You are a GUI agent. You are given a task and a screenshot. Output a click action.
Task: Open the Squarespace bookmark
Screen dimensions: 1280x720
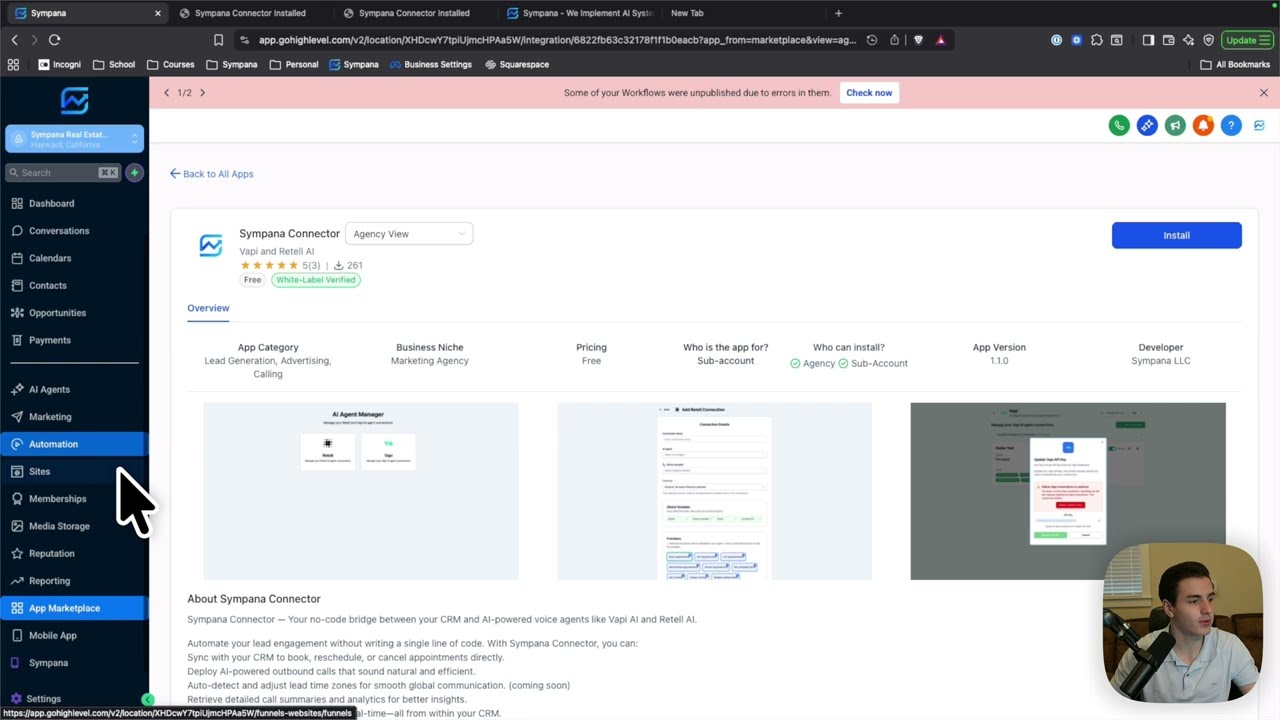[x=517, y=64]
